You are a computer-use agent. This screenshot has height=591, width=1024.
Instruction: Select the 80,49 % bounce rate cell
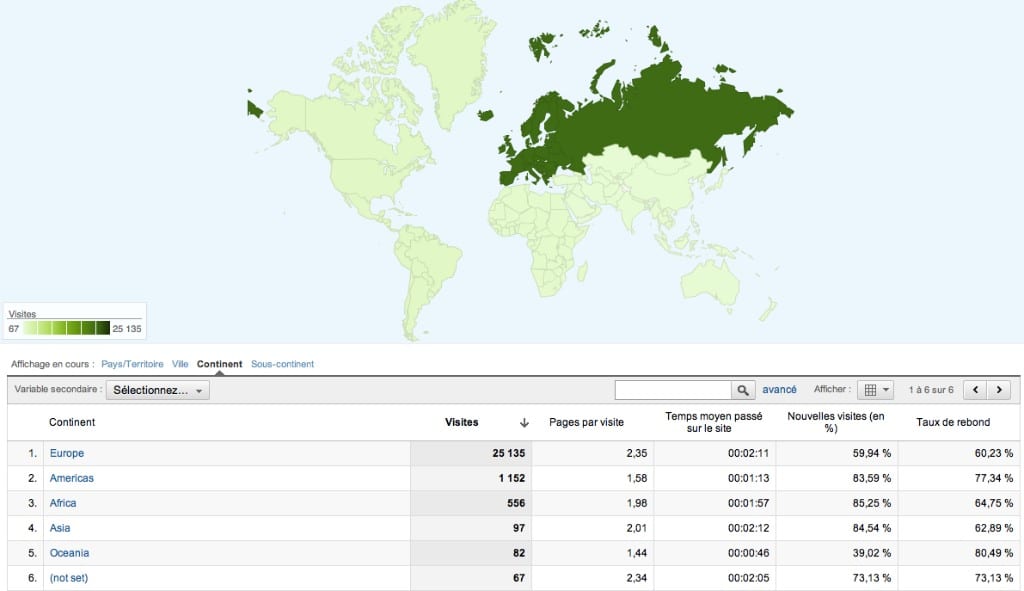click(x=959, y=552)
